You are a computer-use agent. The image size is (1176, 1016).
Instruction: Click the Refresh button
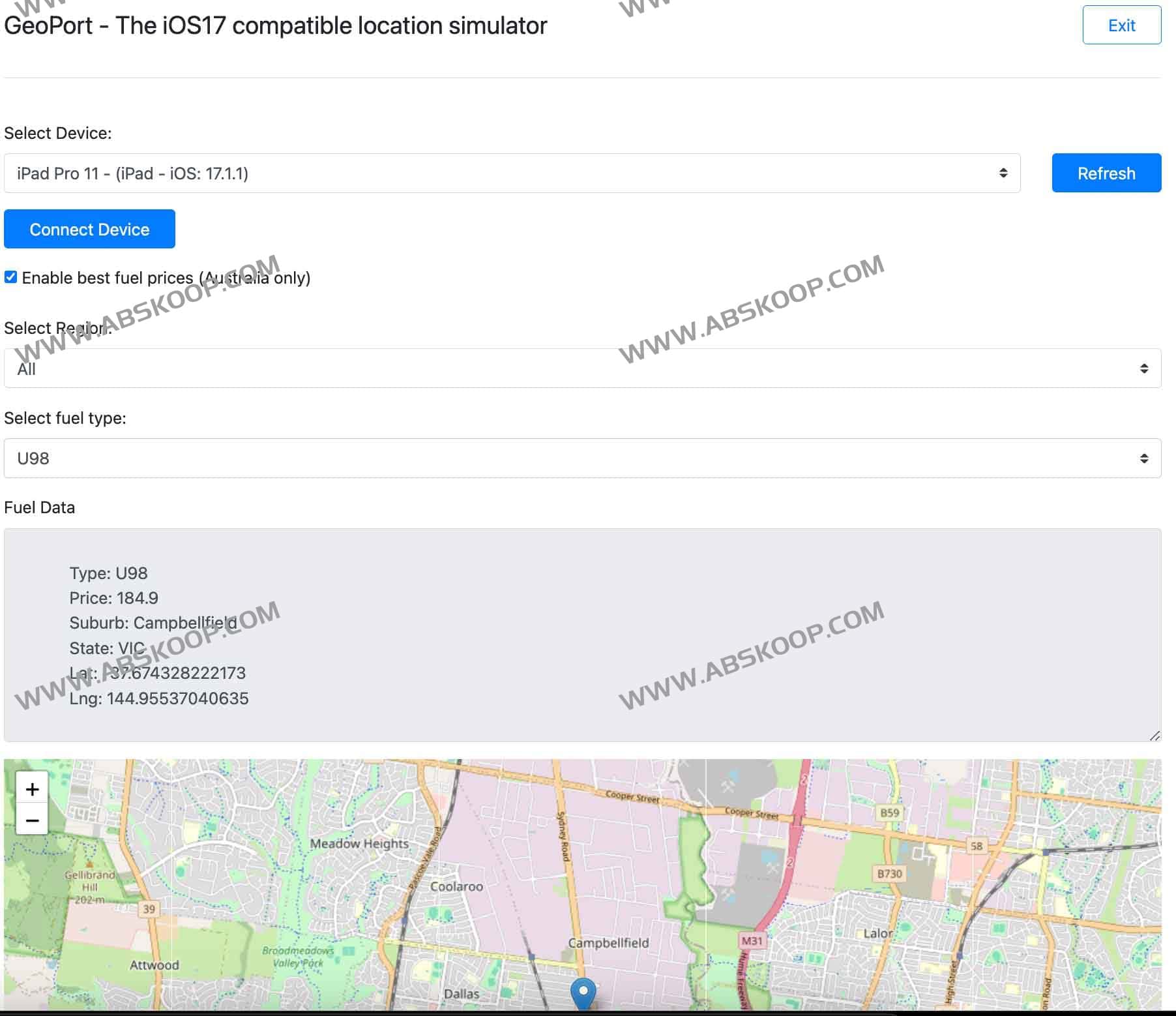pos(1106,173)
